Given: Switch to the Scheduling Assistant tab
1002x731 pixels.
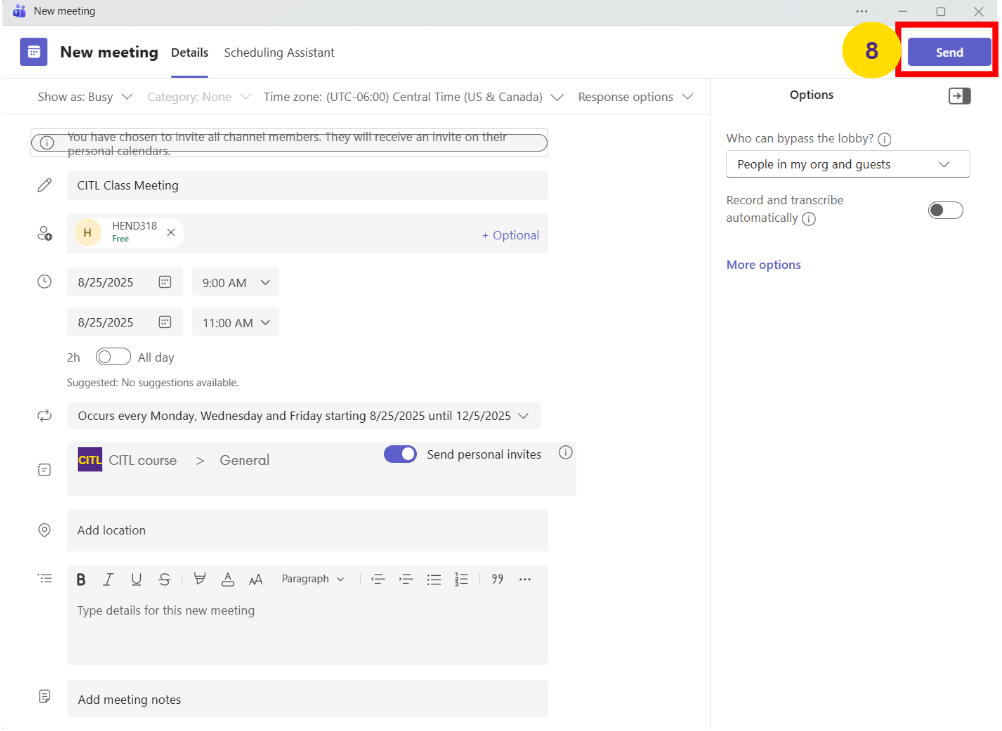Looking at the screenshot, I should tap(279, 53).
